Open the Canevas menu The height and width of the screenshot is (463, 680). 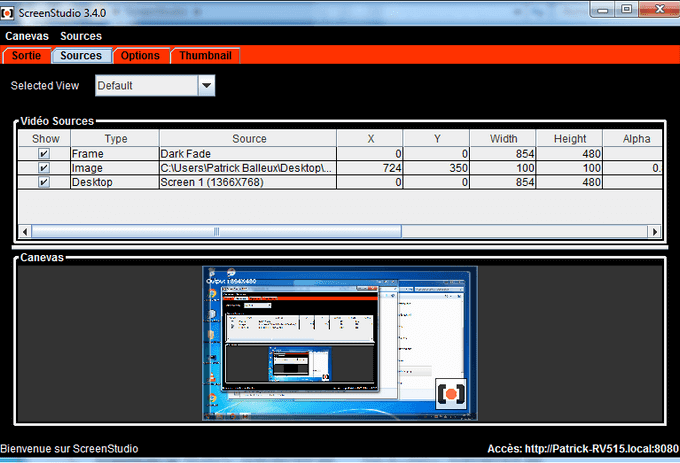point(27,36)
